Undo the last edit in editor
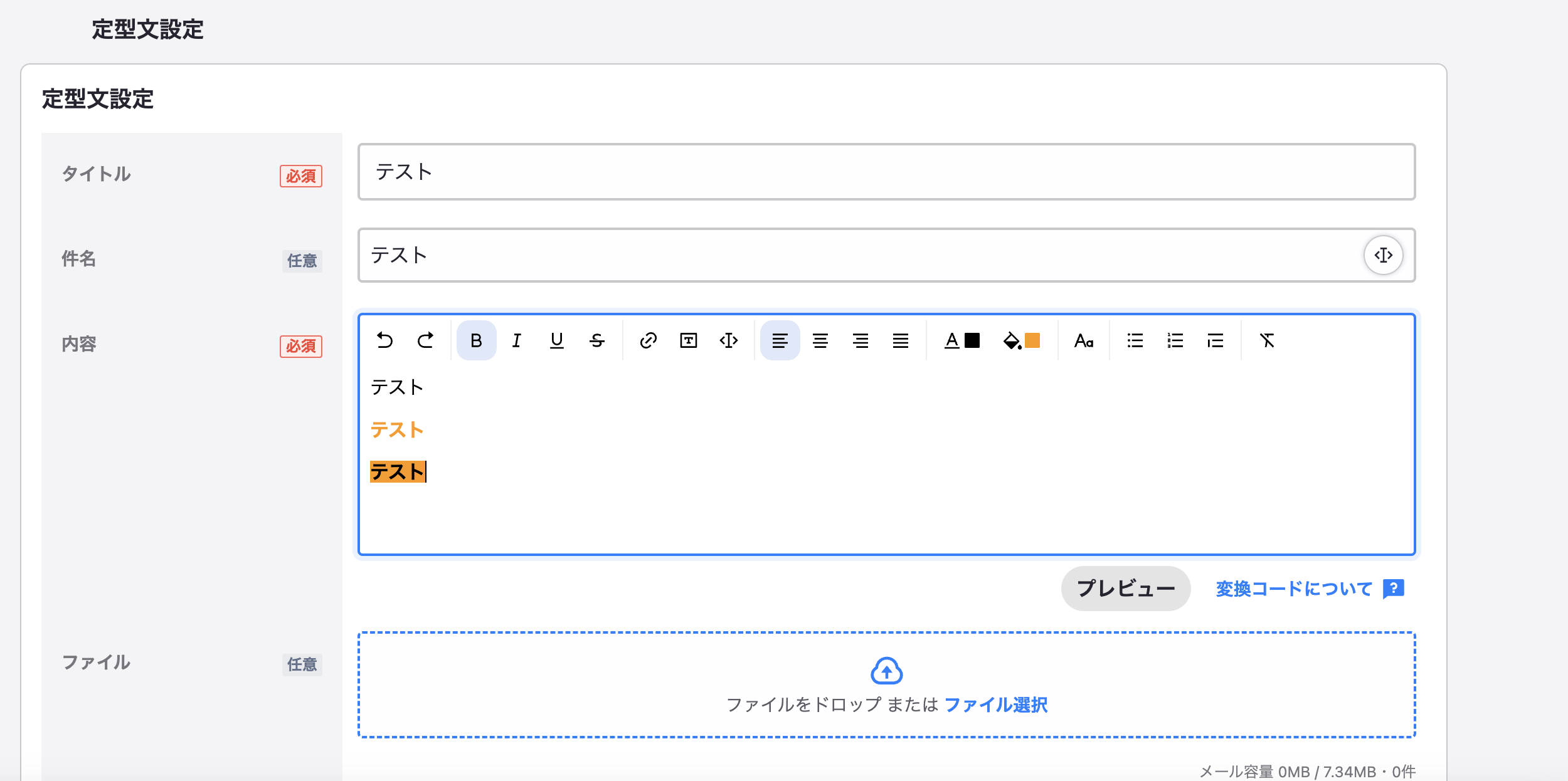This screenshot has height=781, width=1568. pyautogui.click(x=385, y=340)
